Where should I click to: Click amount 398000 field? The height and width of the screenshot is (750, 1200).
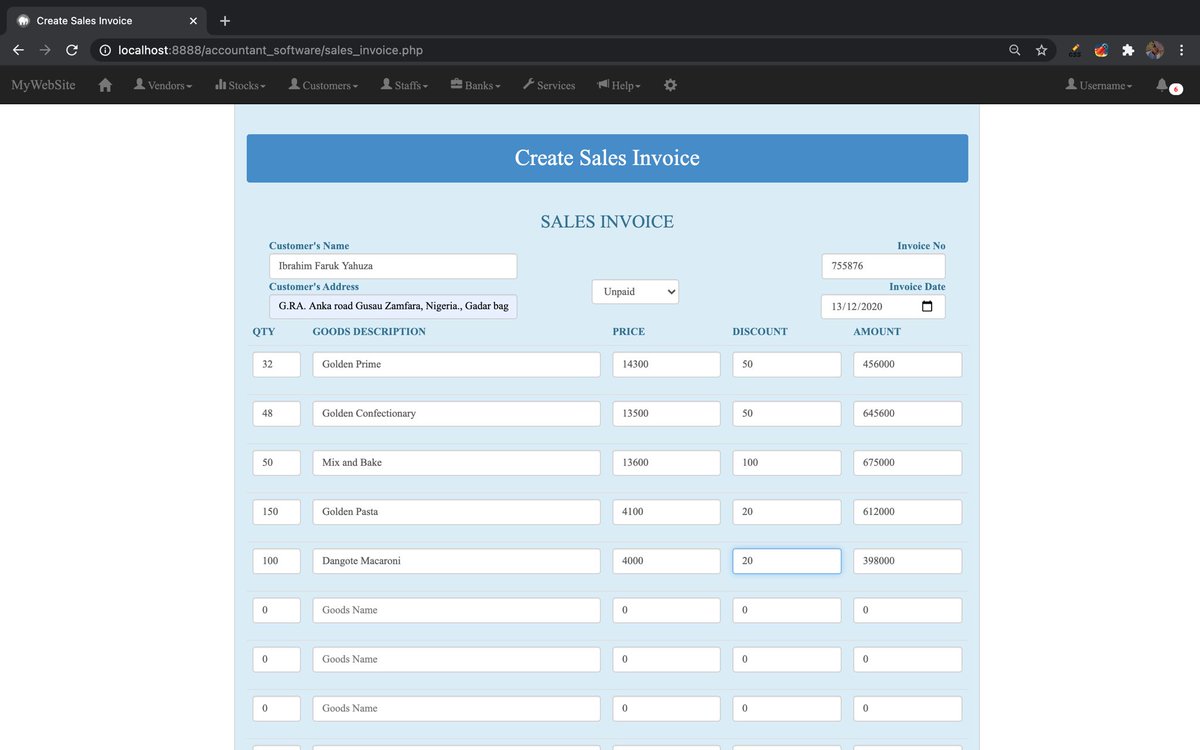pyautogui.click(x=908, y=561)
